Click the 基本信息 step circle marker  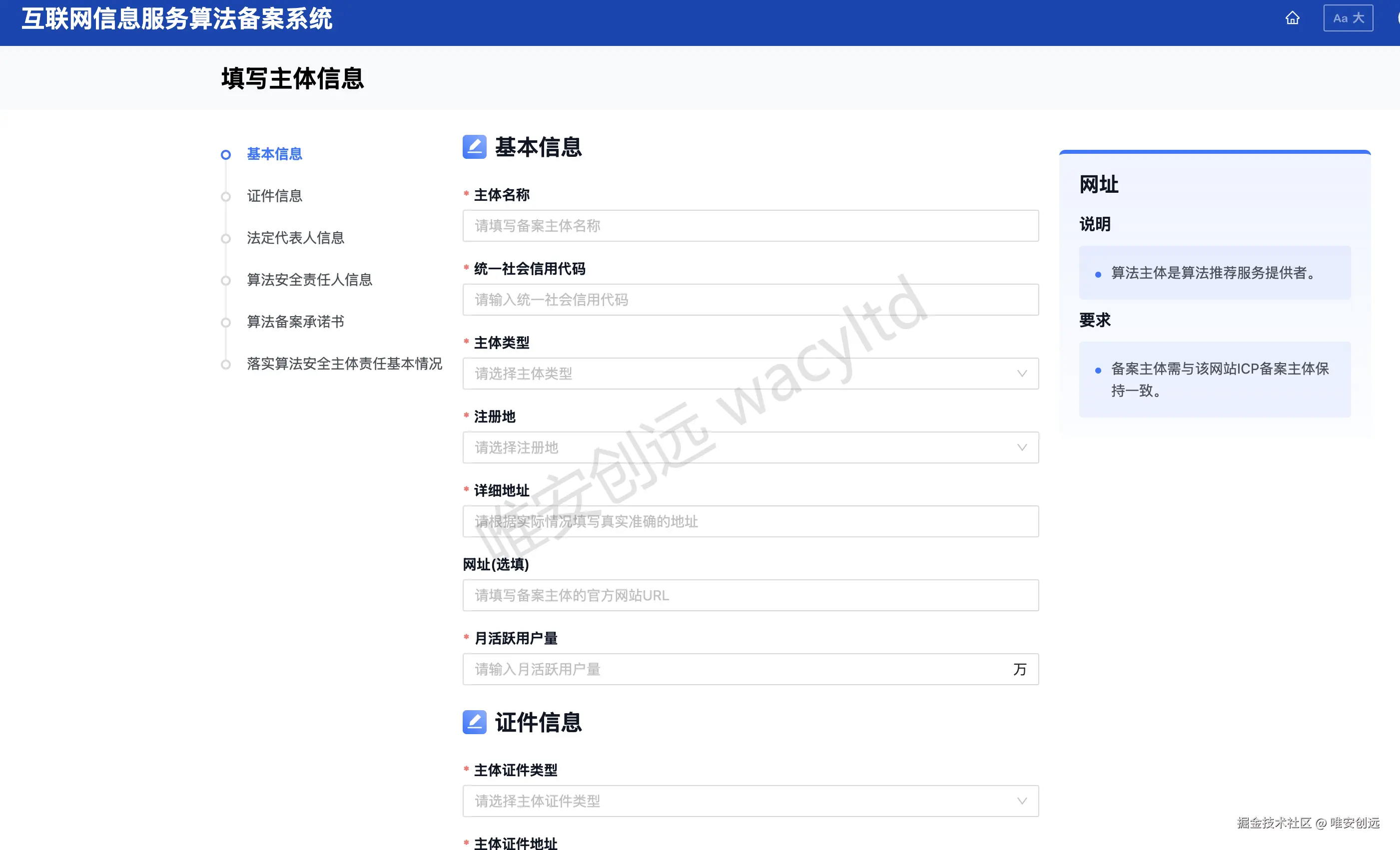[225, 154]
